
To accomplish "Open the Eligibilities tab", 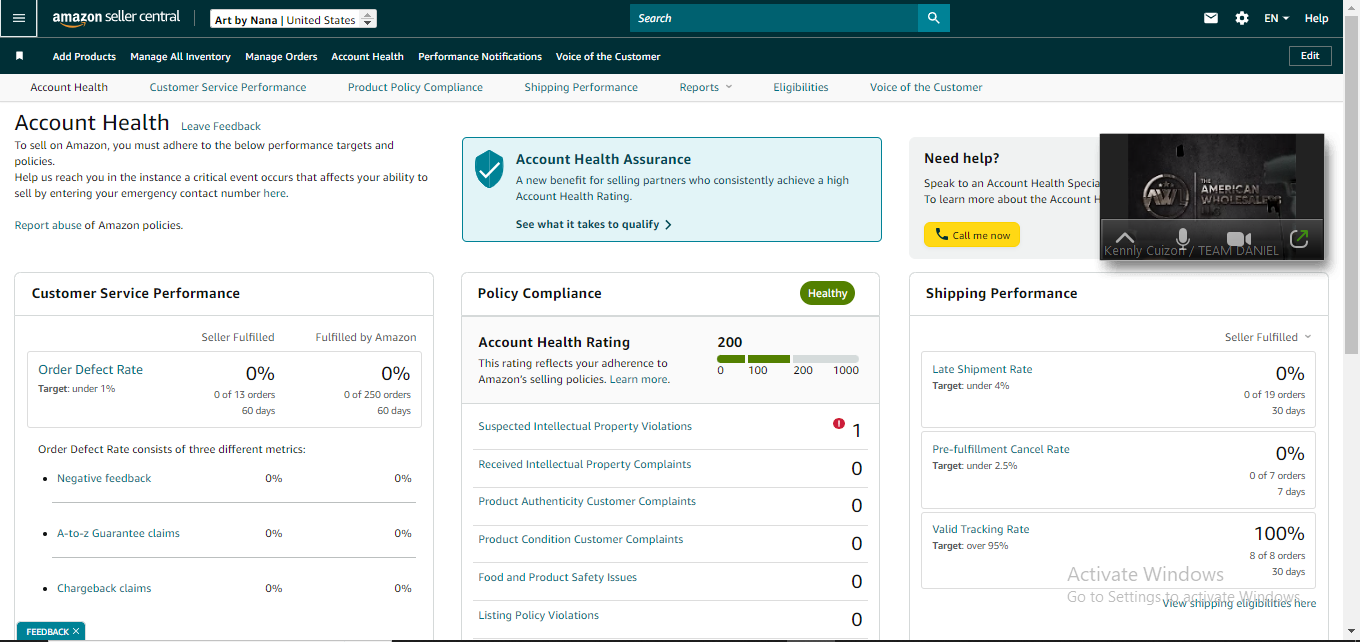I will coord(801,87).
